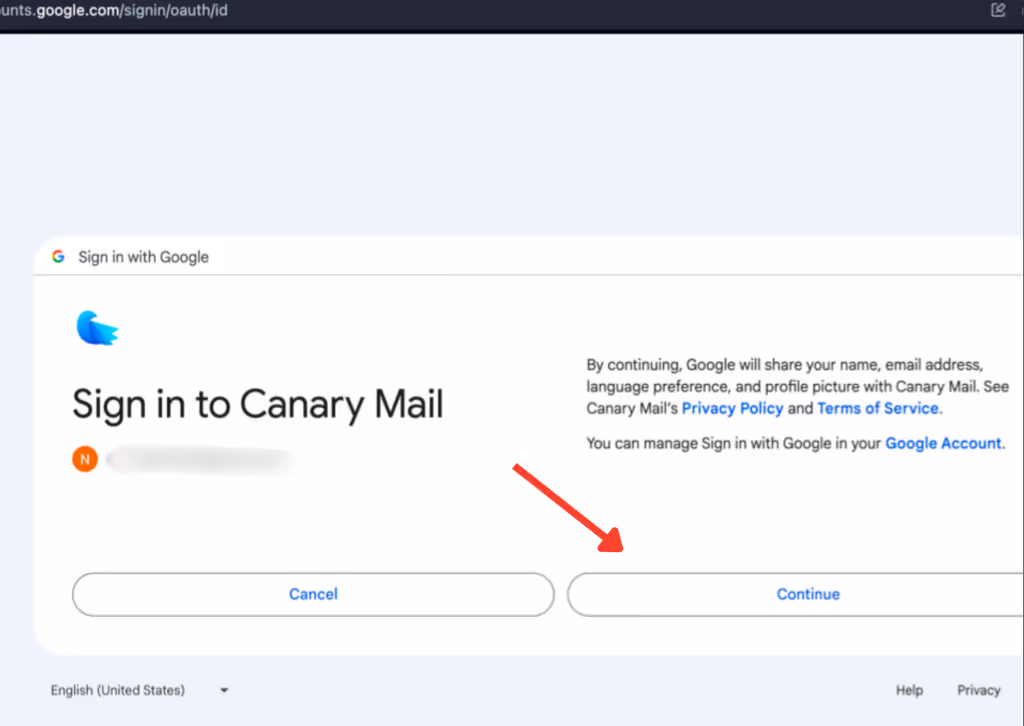Open the Google Account link
The height and width of the screenshot is (726, 1024).
tap(943, 443)
